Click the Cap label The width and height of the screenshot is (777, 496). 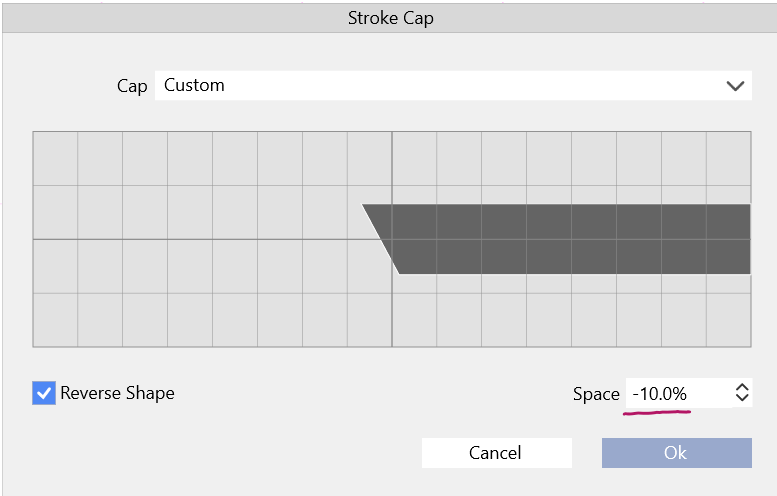pos(132,86)
